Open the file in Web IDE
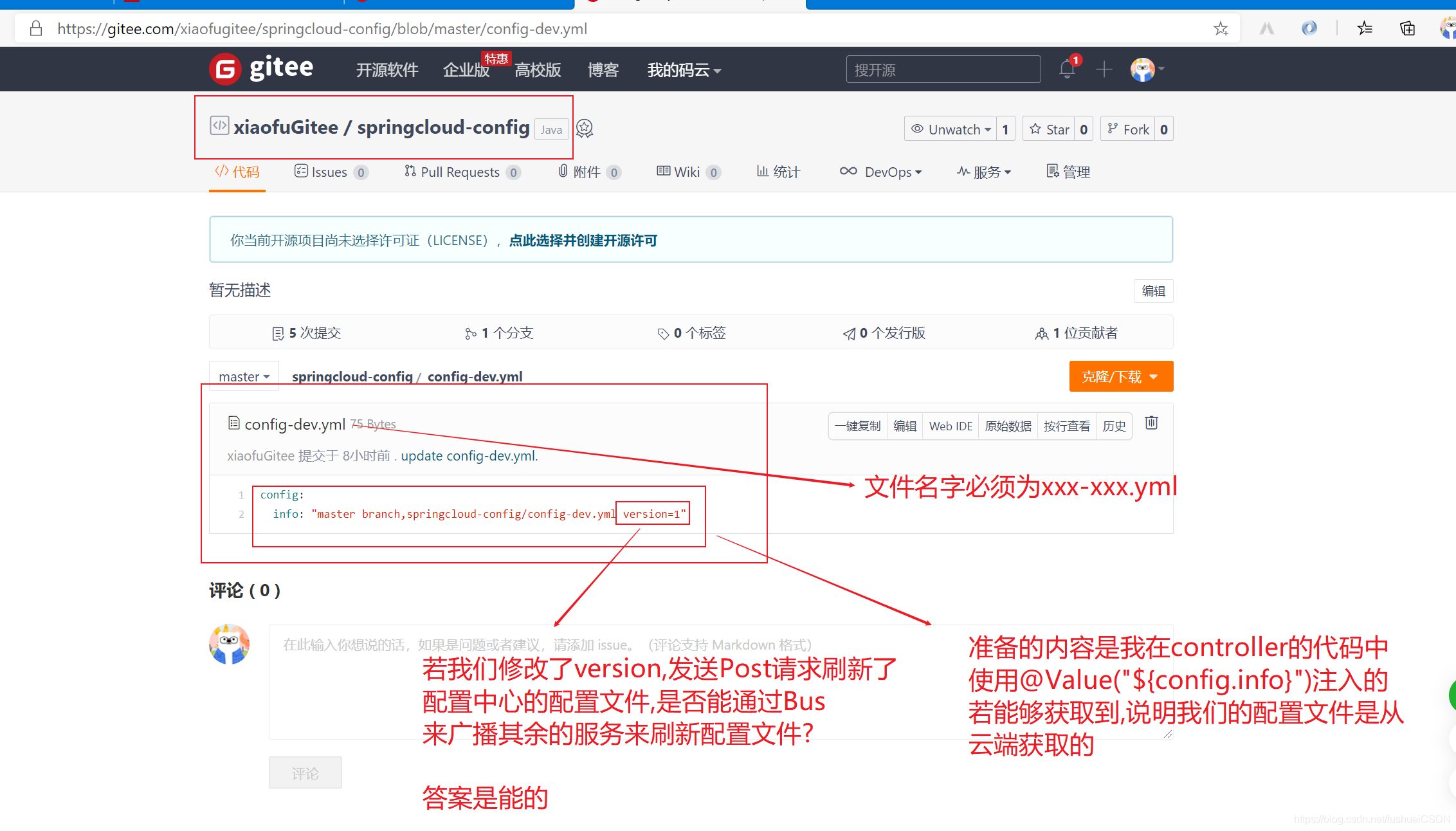The image size is (1456, 831). tap(951, 426)
